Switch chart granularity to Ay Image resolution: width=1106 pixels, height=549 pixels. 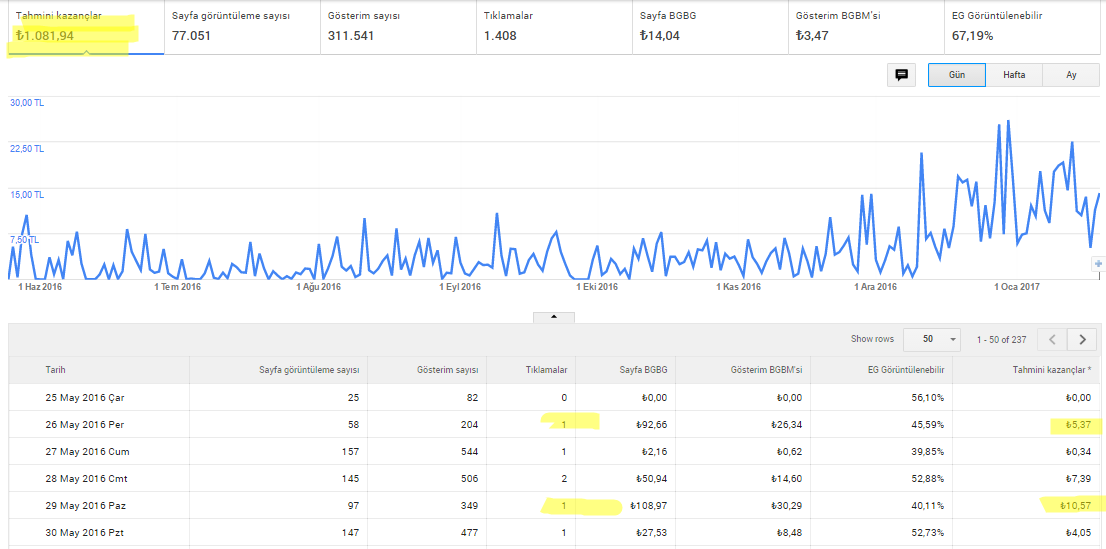point(1071,75)
